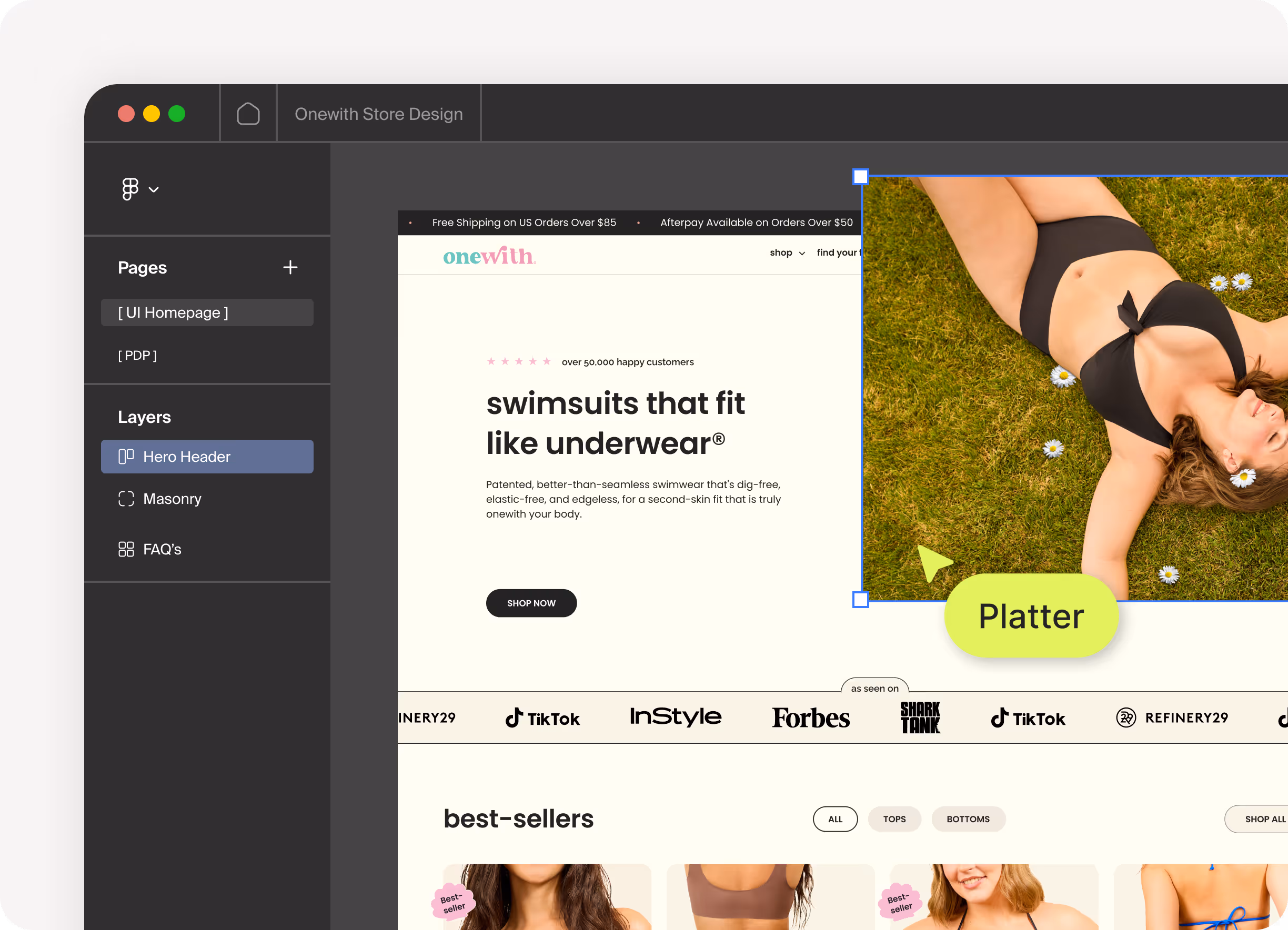Click the SHOP NOW button
Image resolution: width=1288 pixels, height=930 pixels.
point(531,603)
